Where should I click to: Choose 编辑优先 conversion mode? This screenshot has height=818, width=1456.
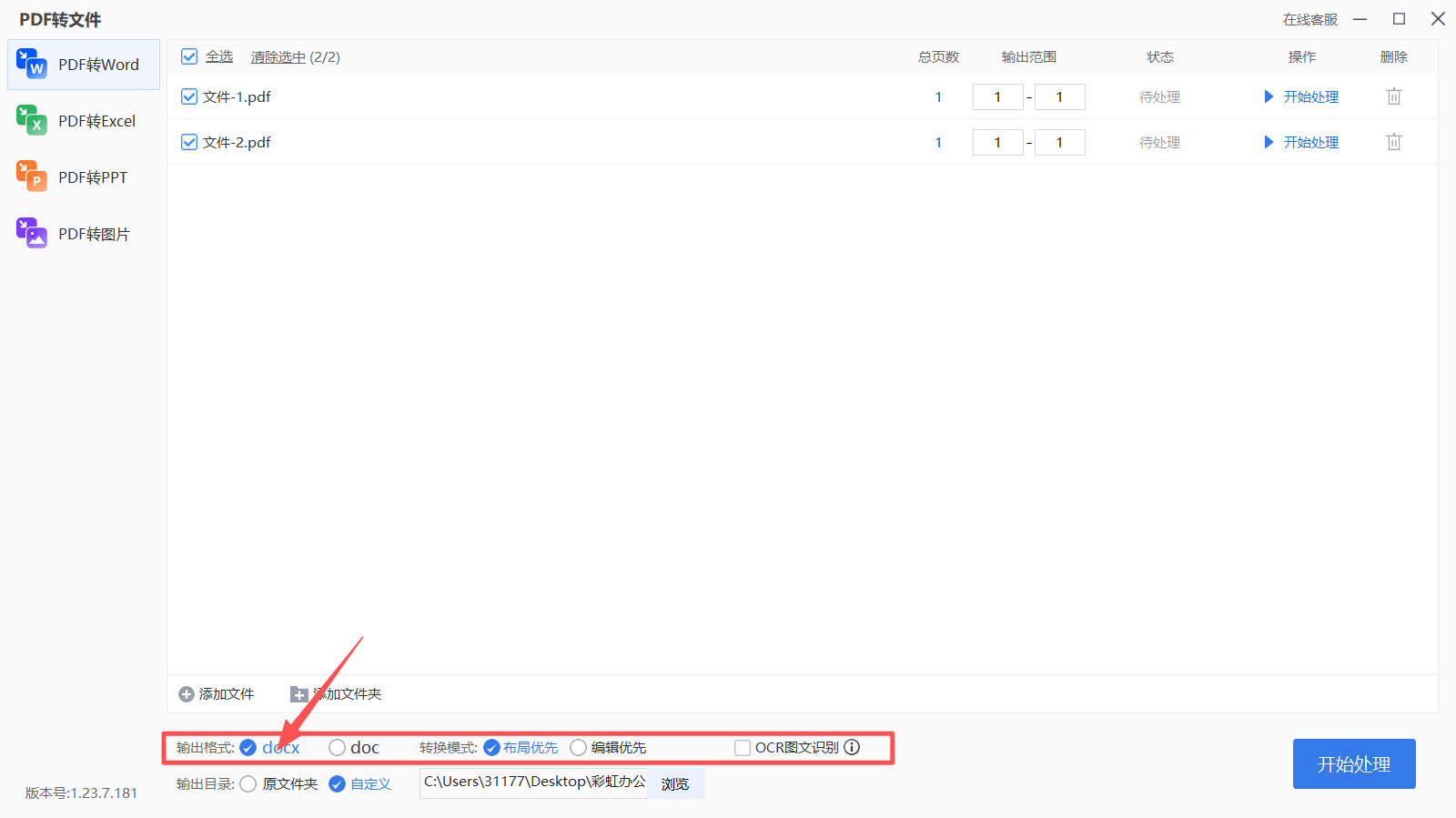tap(578, 748)
